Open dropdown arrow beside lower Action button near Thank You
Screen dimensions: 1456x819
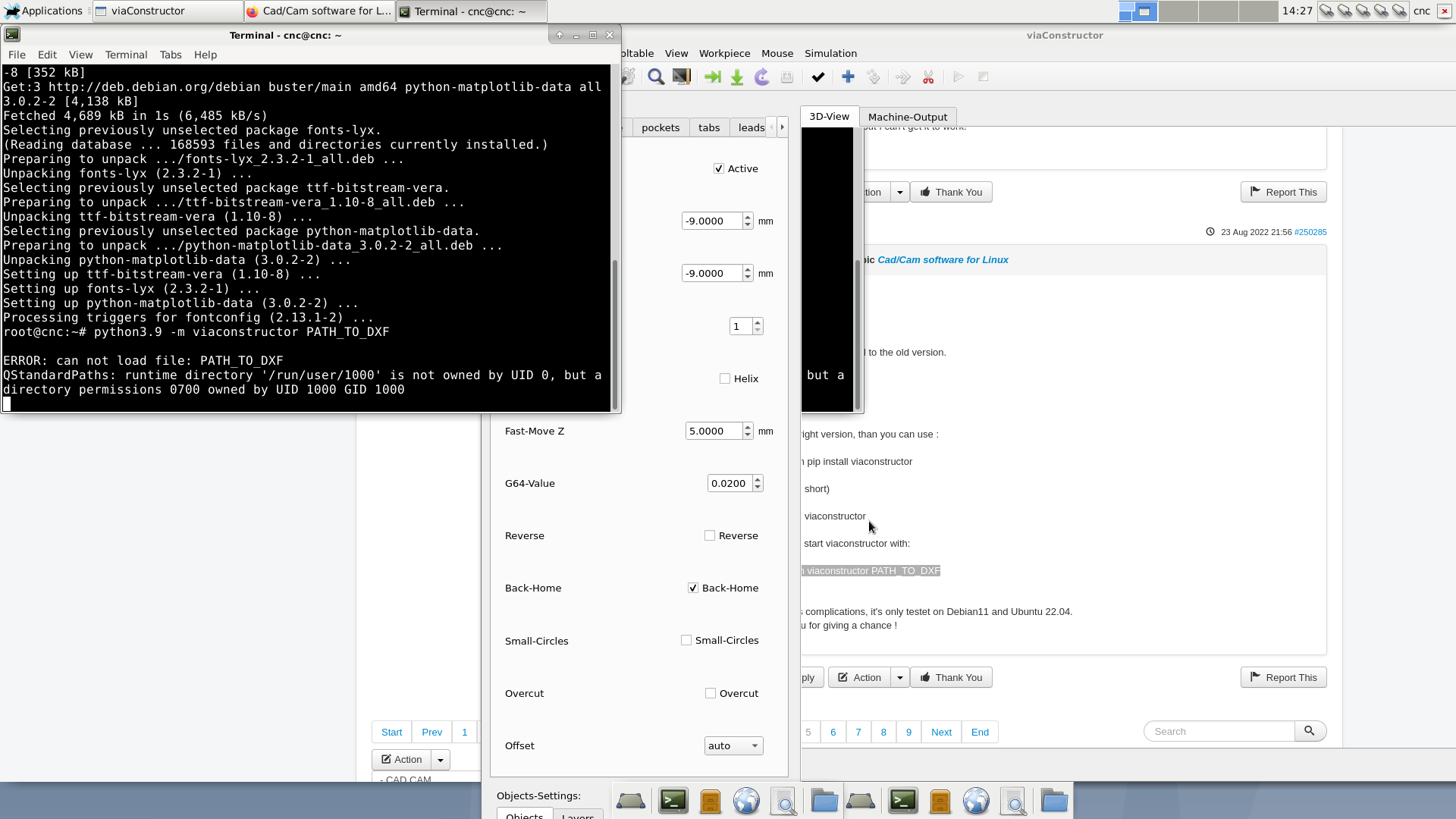tap(899, 677)
